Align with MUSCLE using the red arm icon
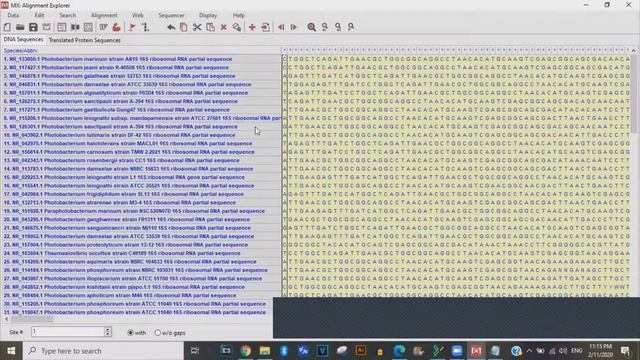 coord(116,27)
